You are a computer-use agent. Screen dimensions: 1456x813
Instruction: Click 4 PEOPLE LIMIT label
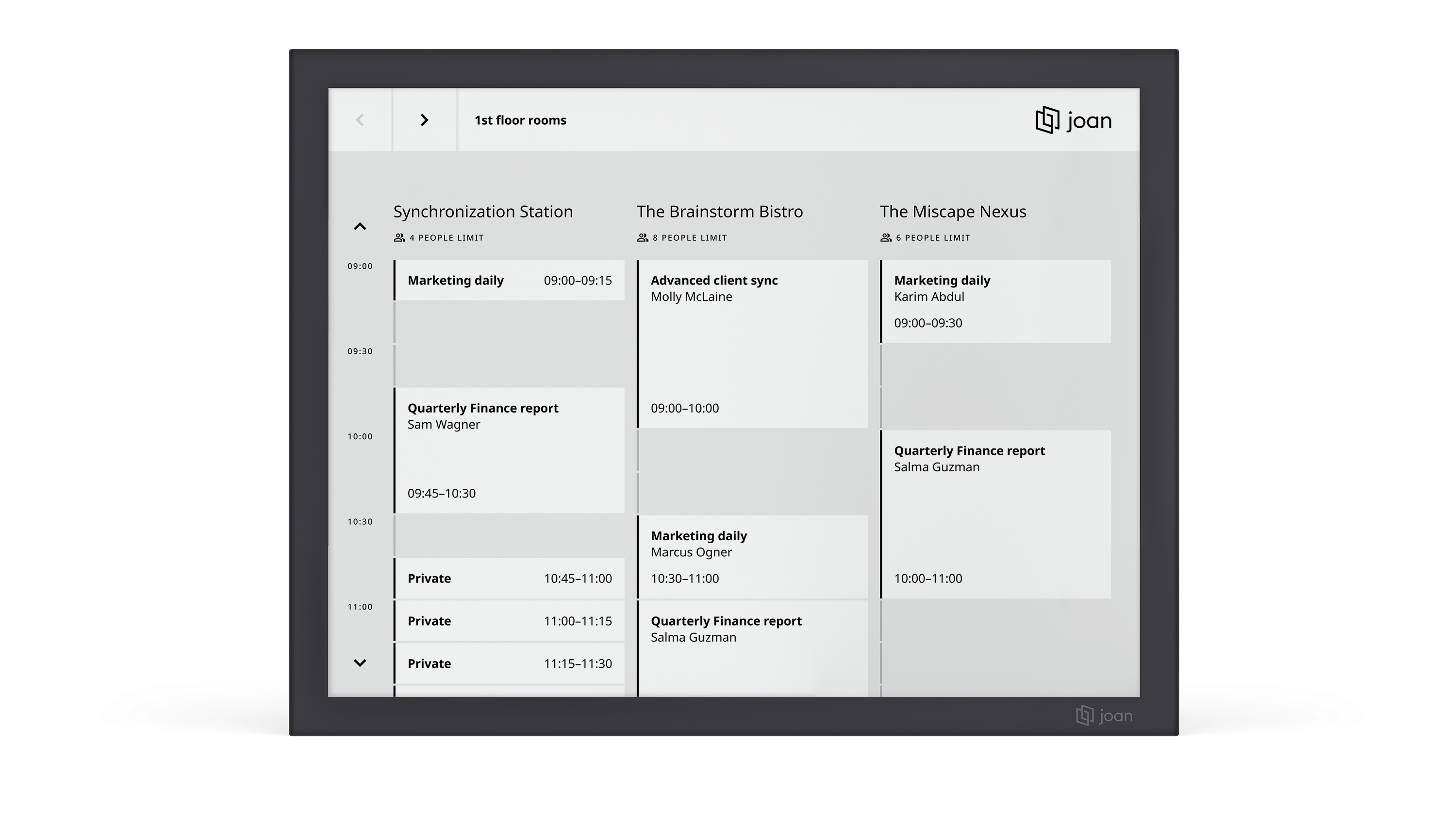(x=447, y=238)
